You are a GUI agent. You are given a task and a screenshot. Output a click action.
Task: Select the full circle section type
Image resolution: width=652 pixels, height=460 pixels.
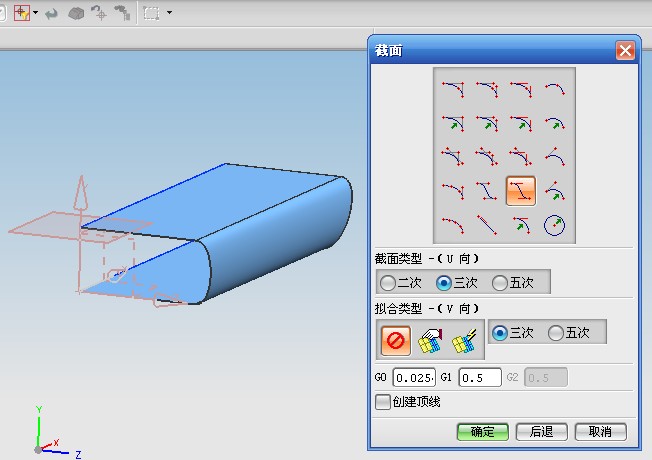[x=555, y=225]
